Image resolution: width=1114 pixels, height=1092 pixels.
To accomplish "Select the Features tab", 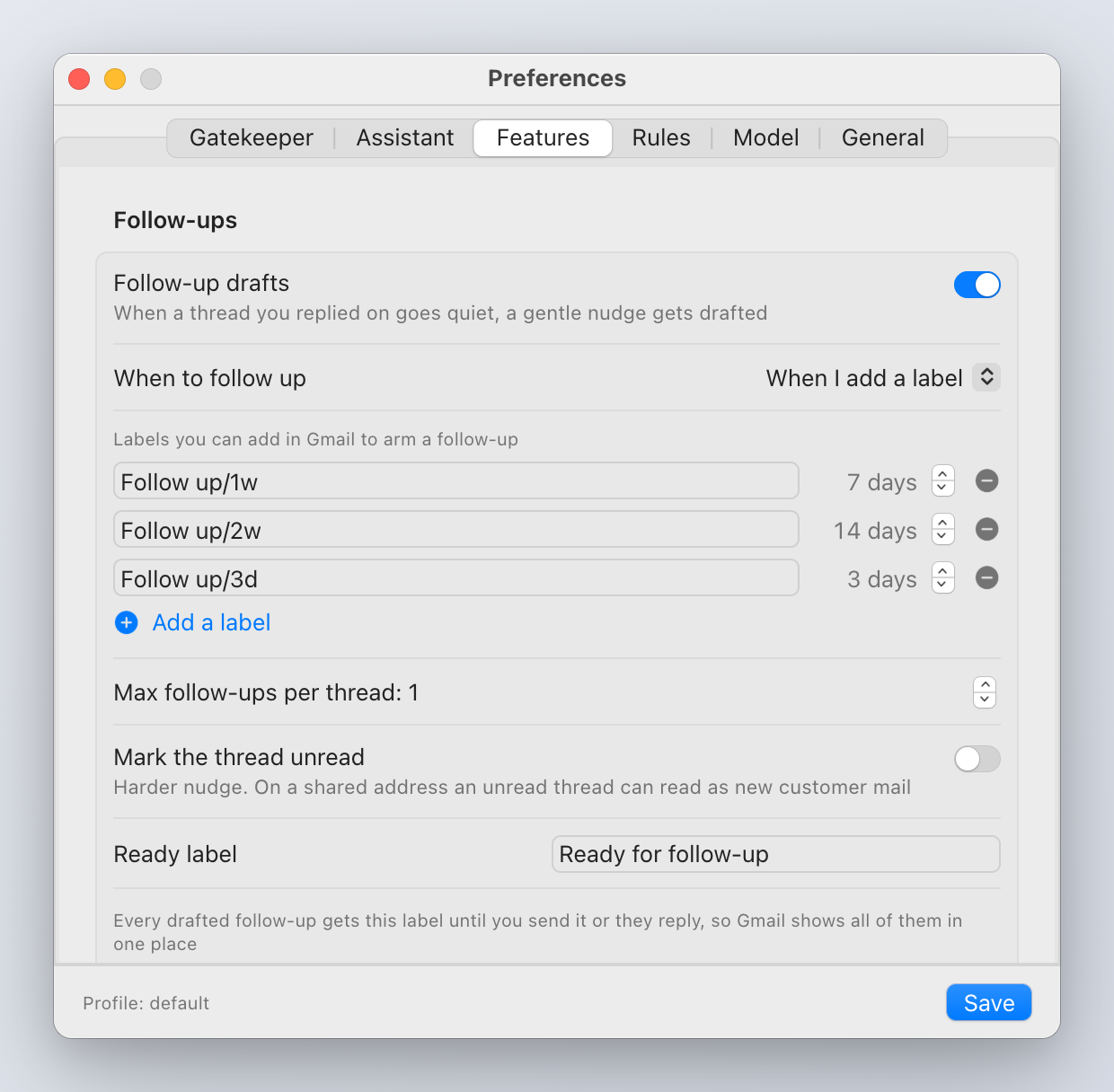I will (x=543, y=137).
